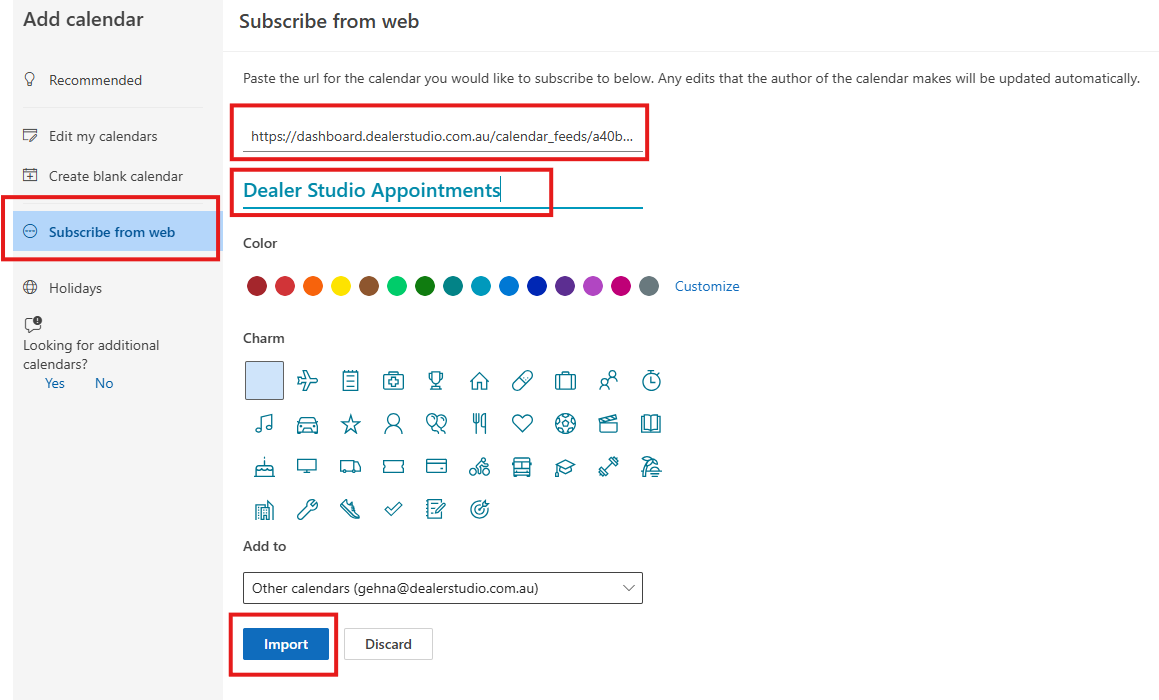
Task: Select the graduation cap charm icon
Action: click(565, 467)
